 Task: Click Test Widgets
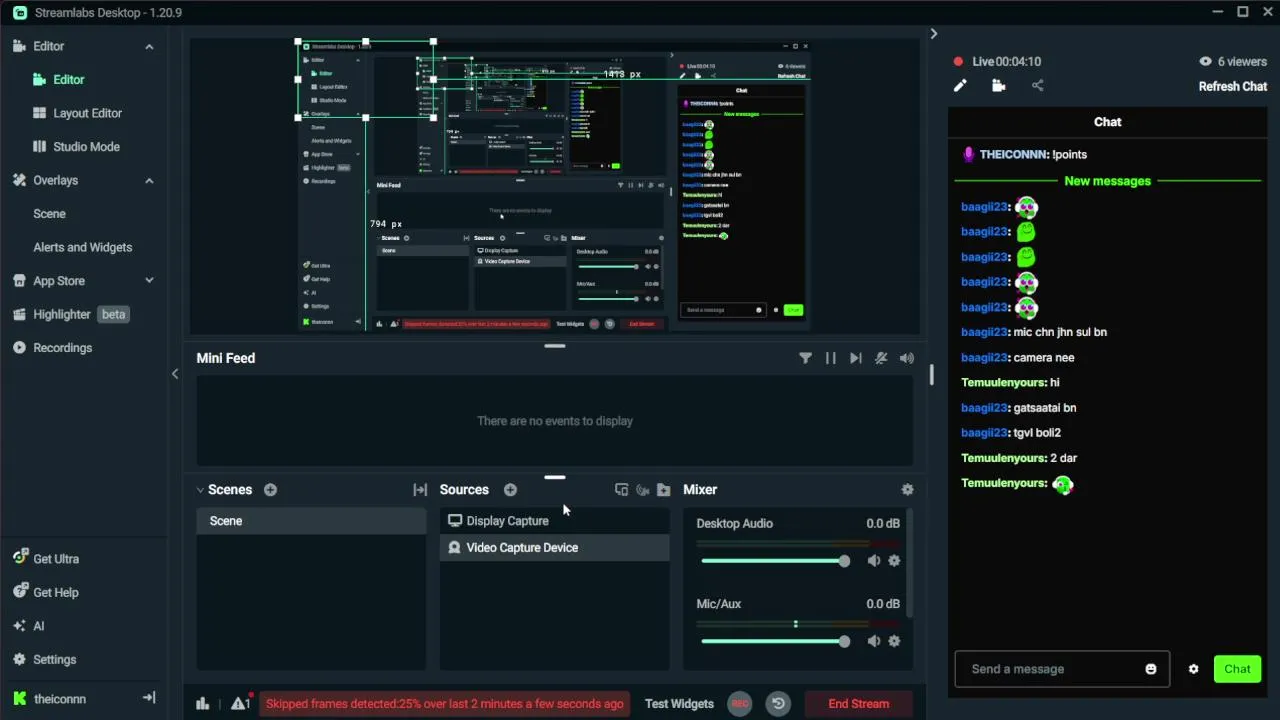[x=679, y=704]
